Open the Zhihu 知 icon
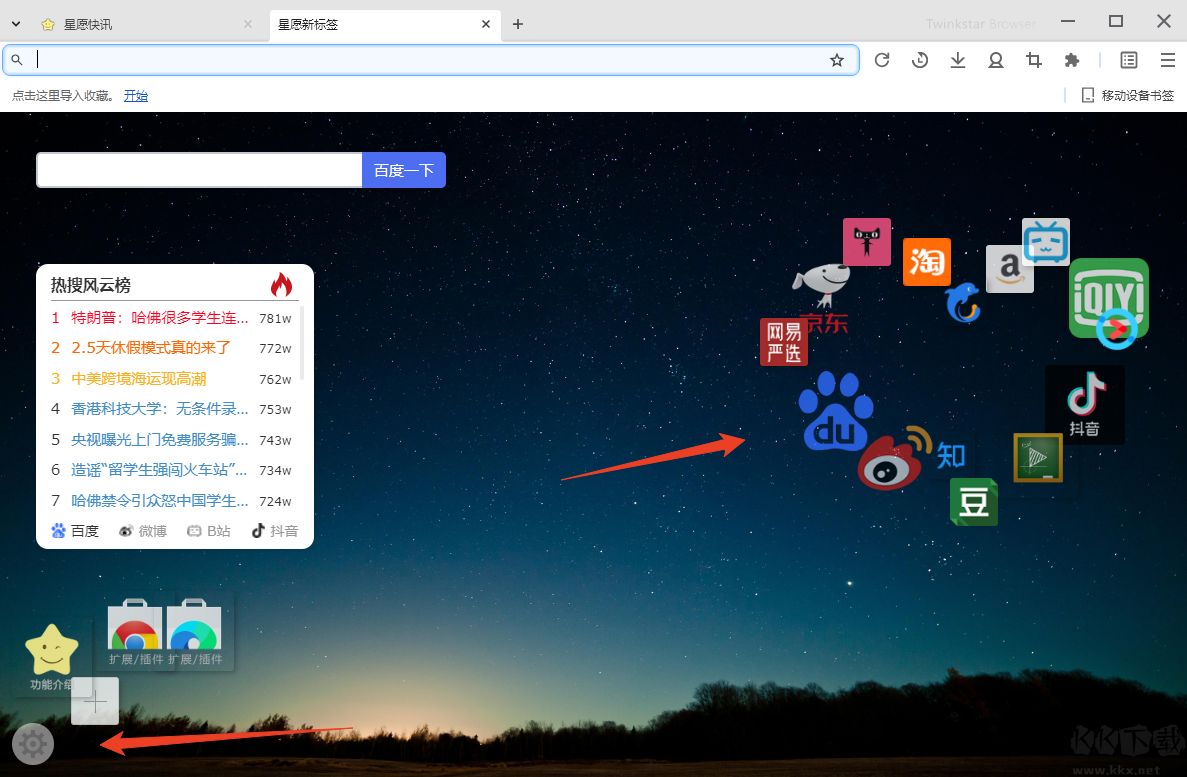Screen dimensions: 1187x777 pyautogui.click(x=951, y=455)
